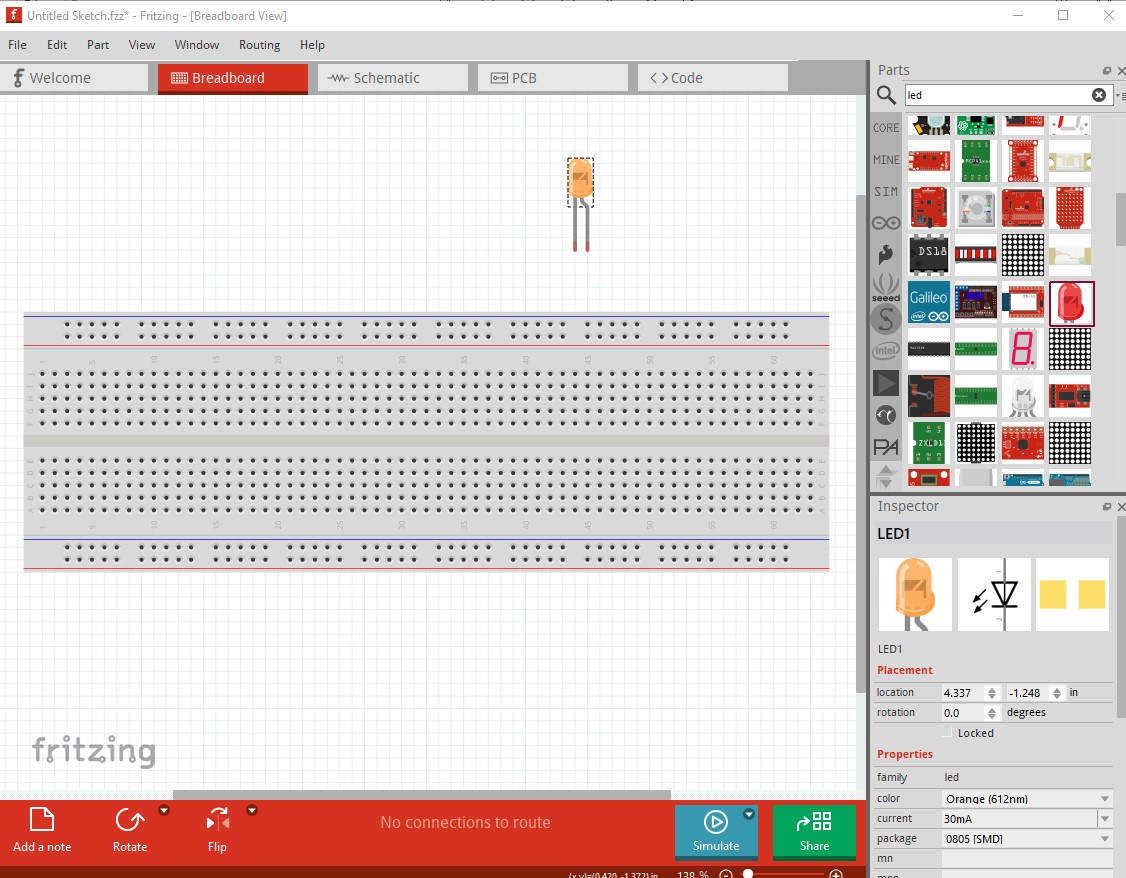Expand the Rotate options arrow
Viewport: 1126px width, 878px height.
click(x=164, y=811)
